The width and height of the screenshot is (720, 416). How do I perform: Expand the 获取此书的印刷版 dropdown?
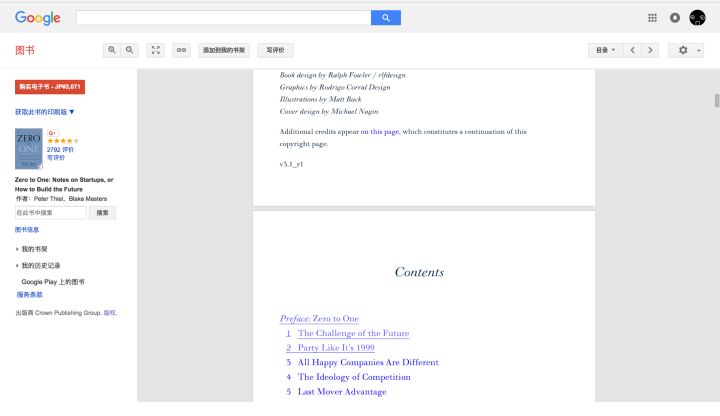click(45, 112)
